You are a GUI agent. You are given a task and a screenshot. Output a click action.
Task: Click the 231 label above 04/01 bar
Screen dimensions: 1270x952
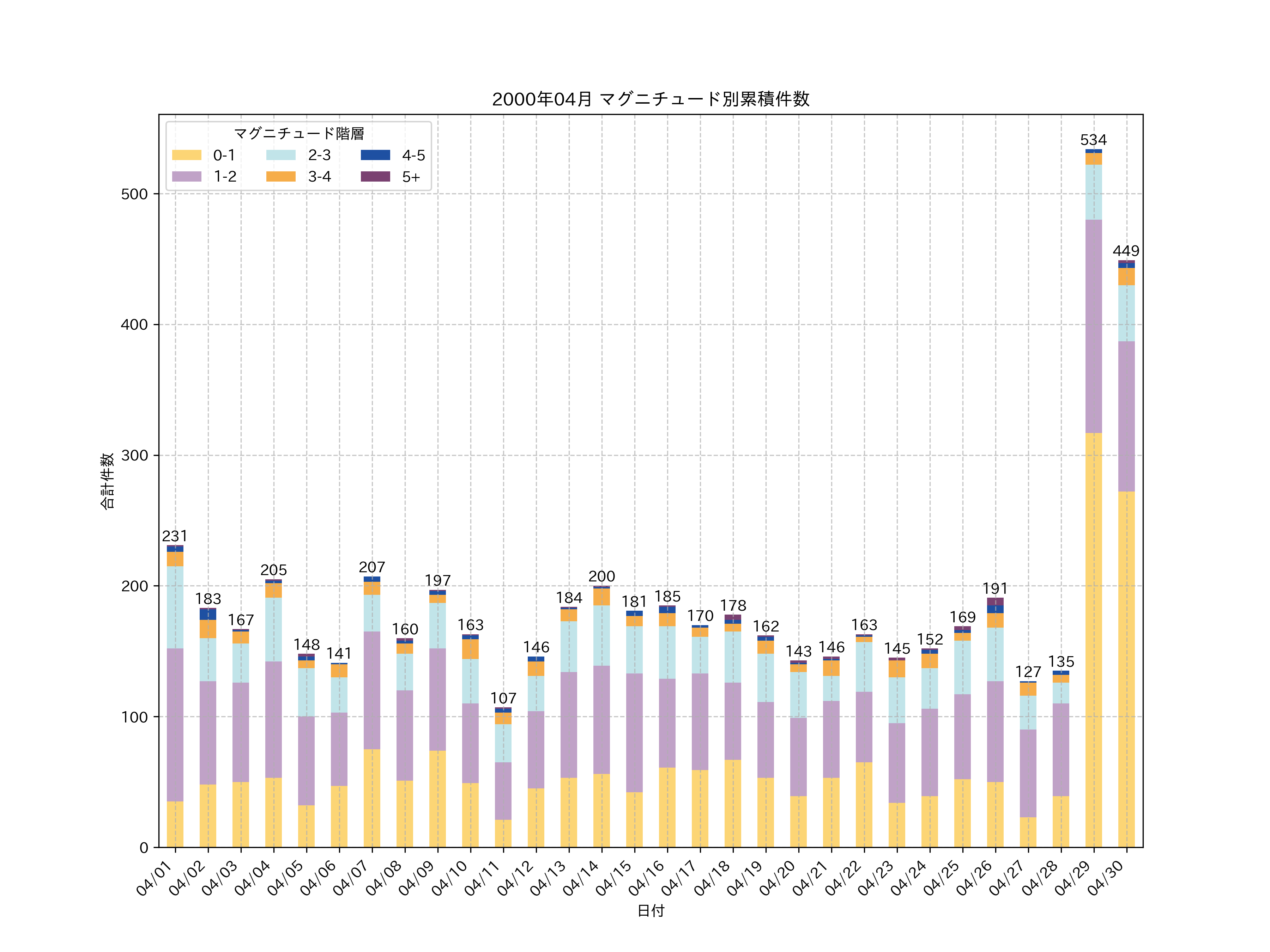click(175, 536)
